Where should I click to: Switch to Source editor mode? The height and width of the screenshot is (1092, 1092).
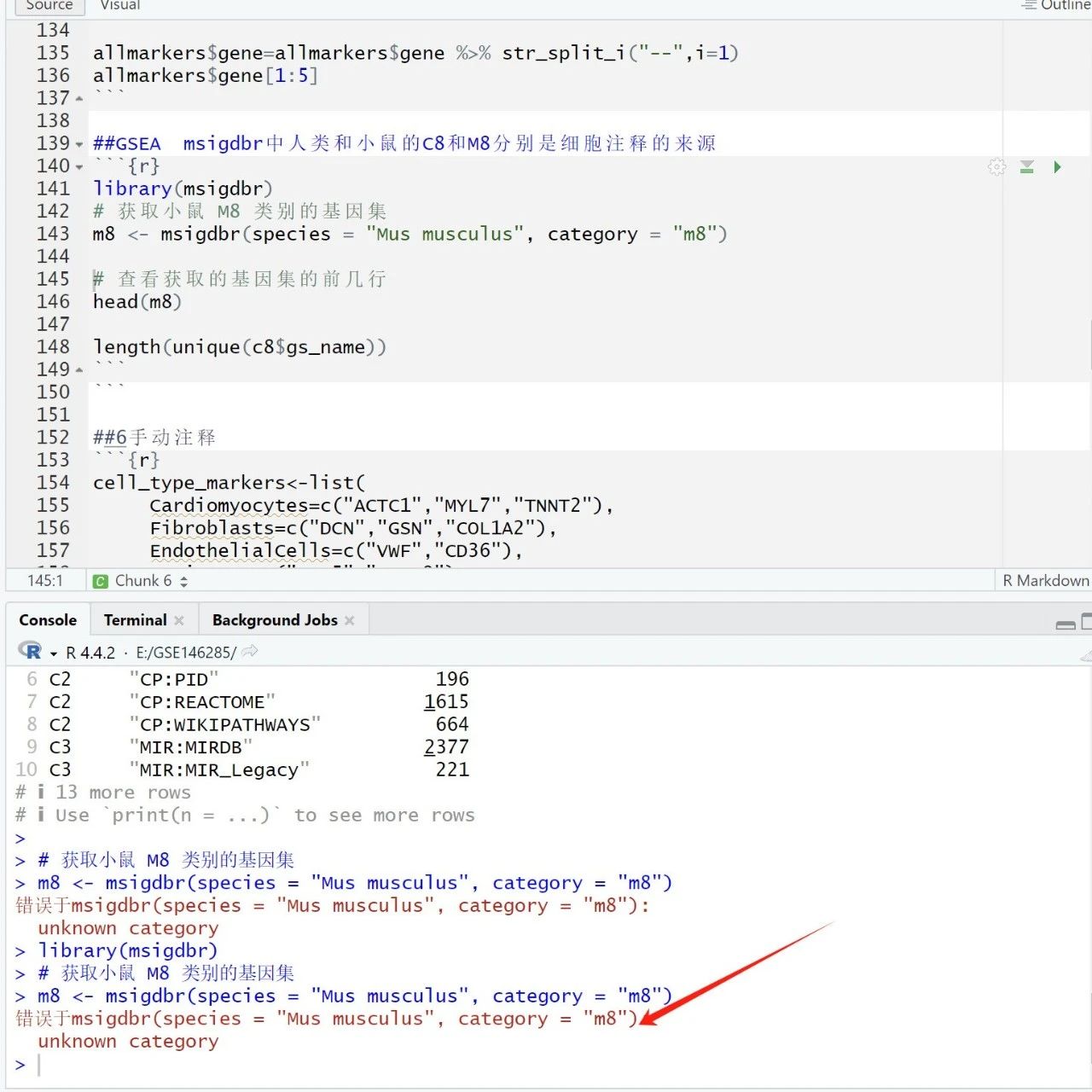[49, 6]
